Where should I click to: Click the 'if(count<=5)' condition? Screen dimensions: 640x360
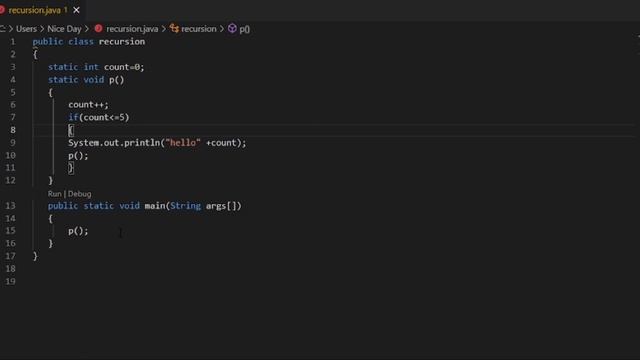click(x=99, y=118)
